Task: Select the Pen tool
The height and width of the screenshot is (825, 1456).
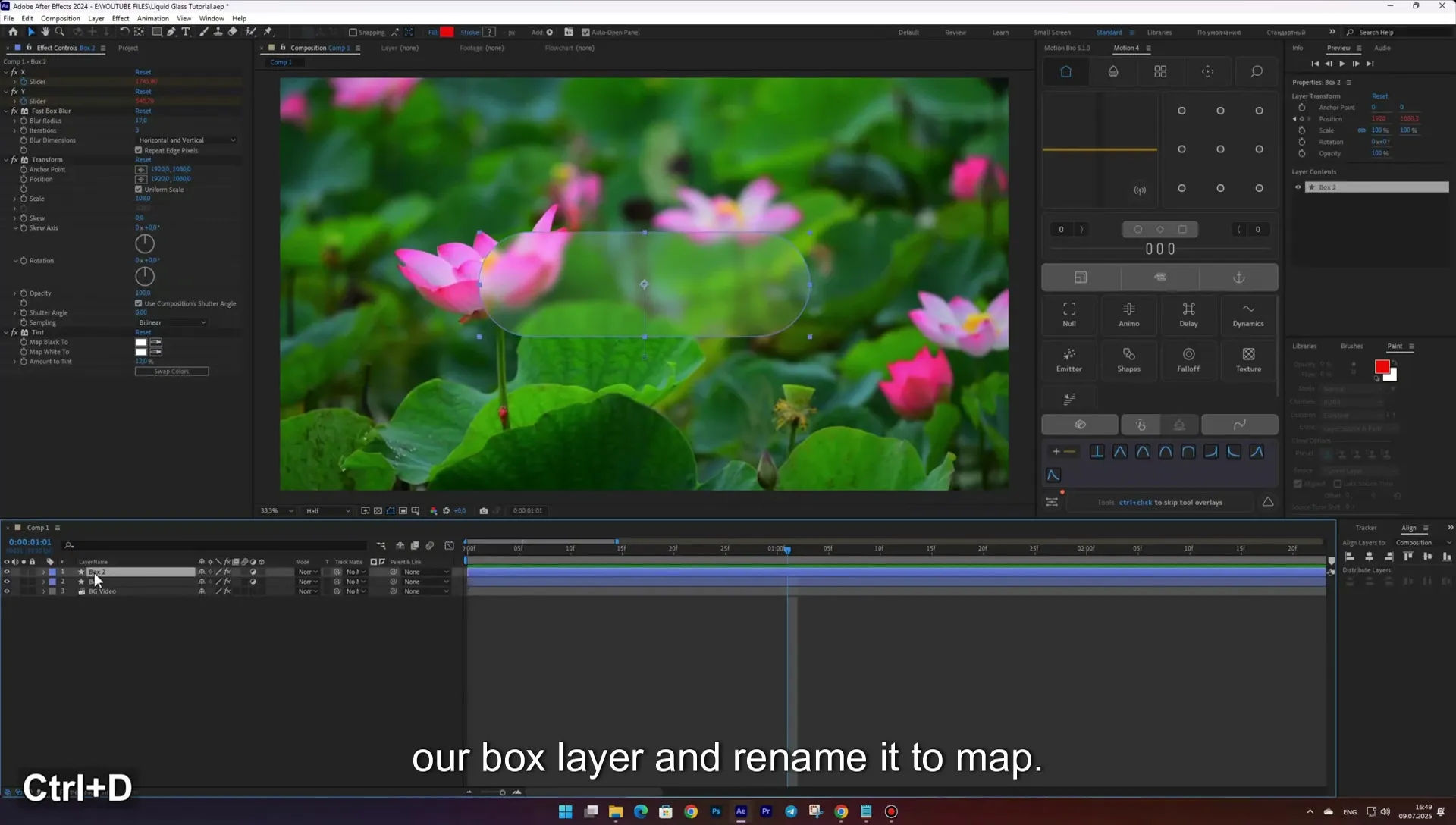Action: pos(171,32)
